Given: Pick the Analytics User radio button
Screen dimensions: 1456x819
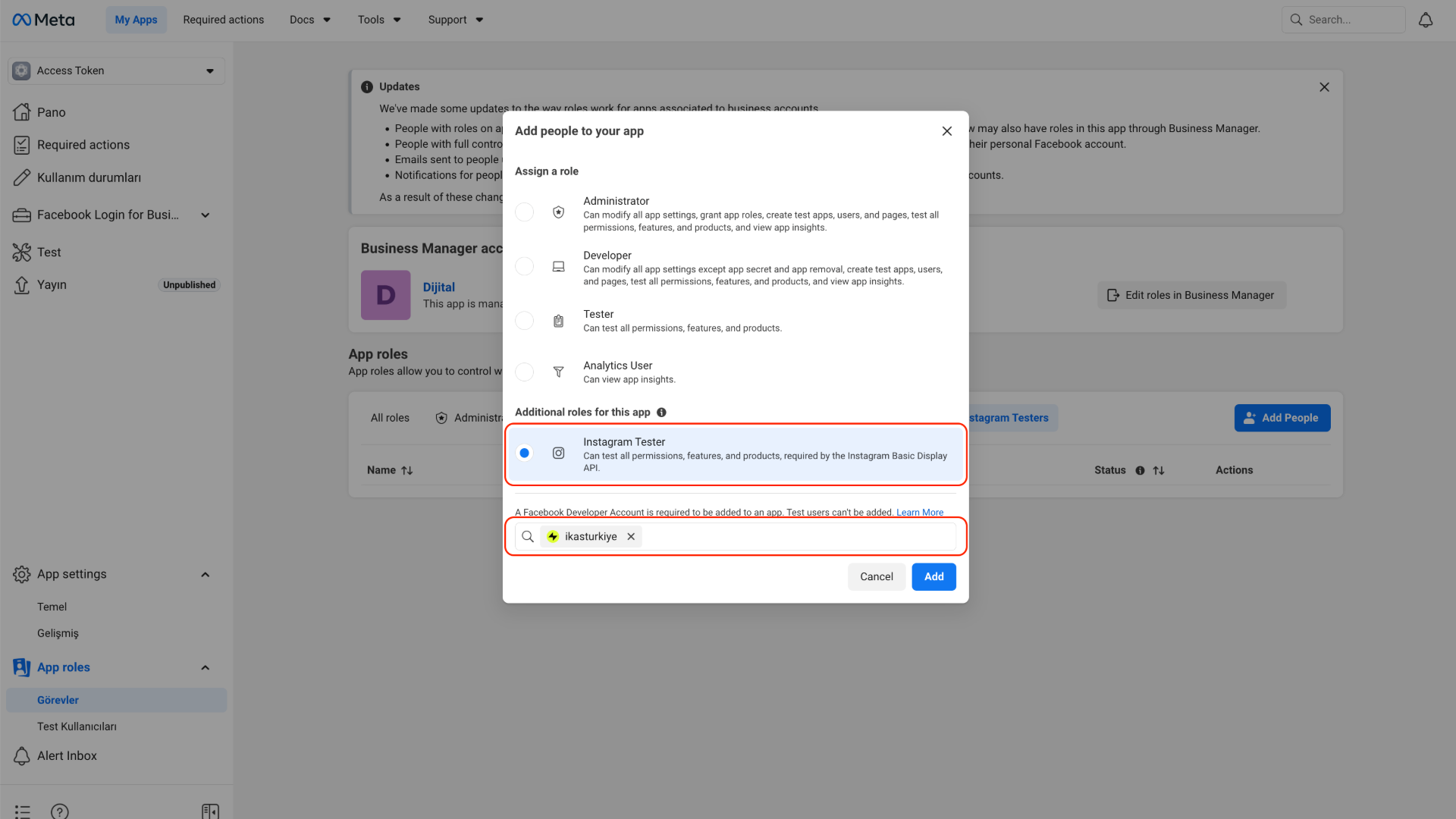Looking at the screenshot, I should pyautogui.click(x=524, y=372).
